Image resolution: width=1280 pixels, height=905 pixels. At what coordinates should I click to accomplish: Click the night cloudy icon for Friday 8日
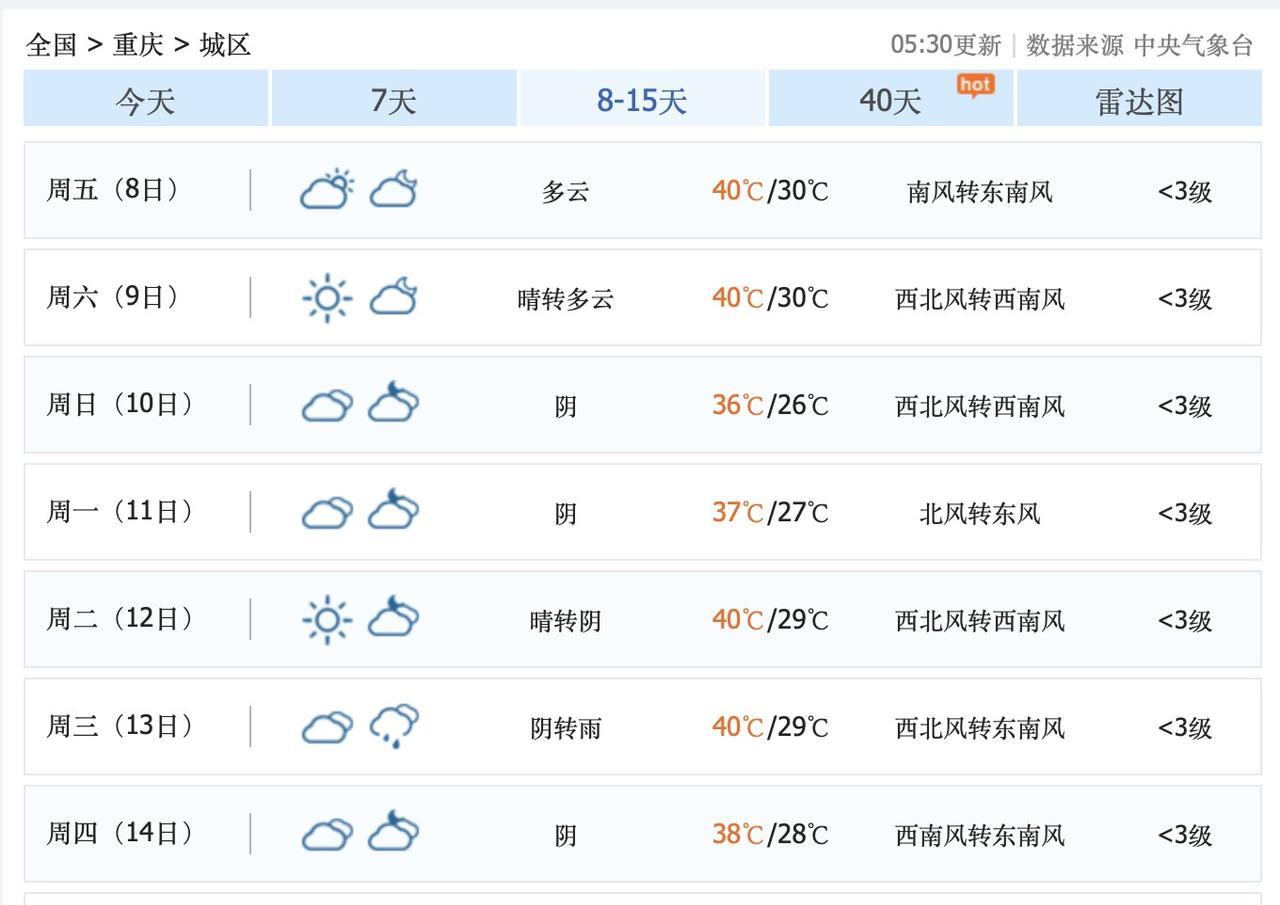pos(393,189)
